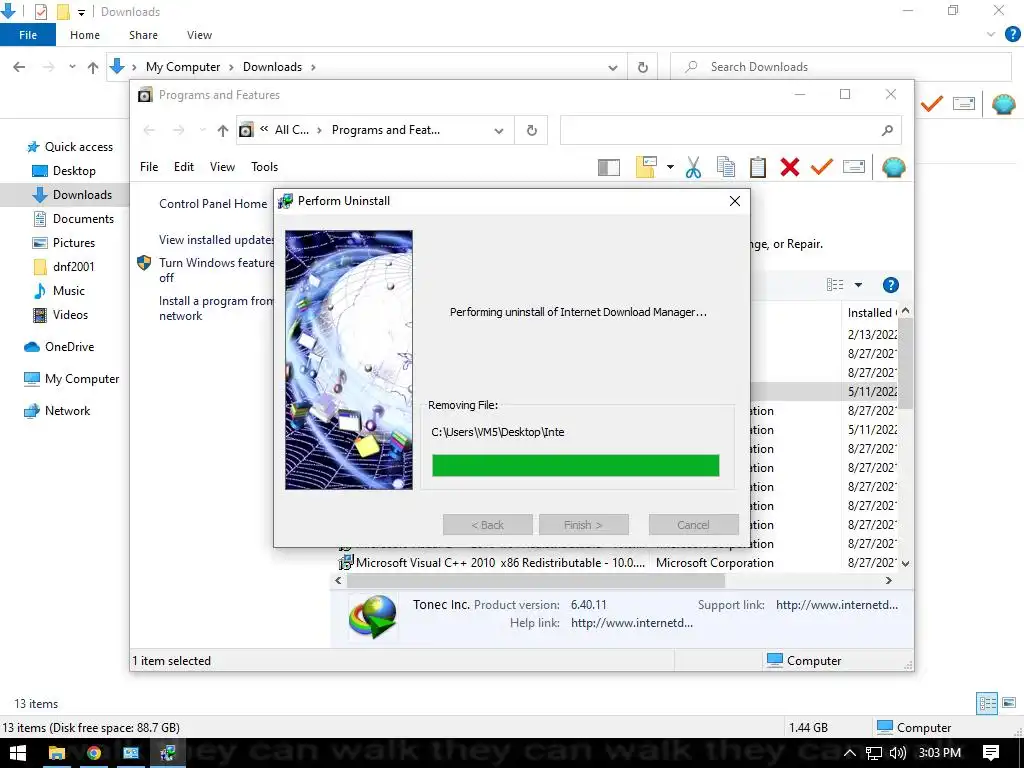Open Classic Shell settings in Programs and Features toolbar
1024x768 pixels.
click(893, 168)
